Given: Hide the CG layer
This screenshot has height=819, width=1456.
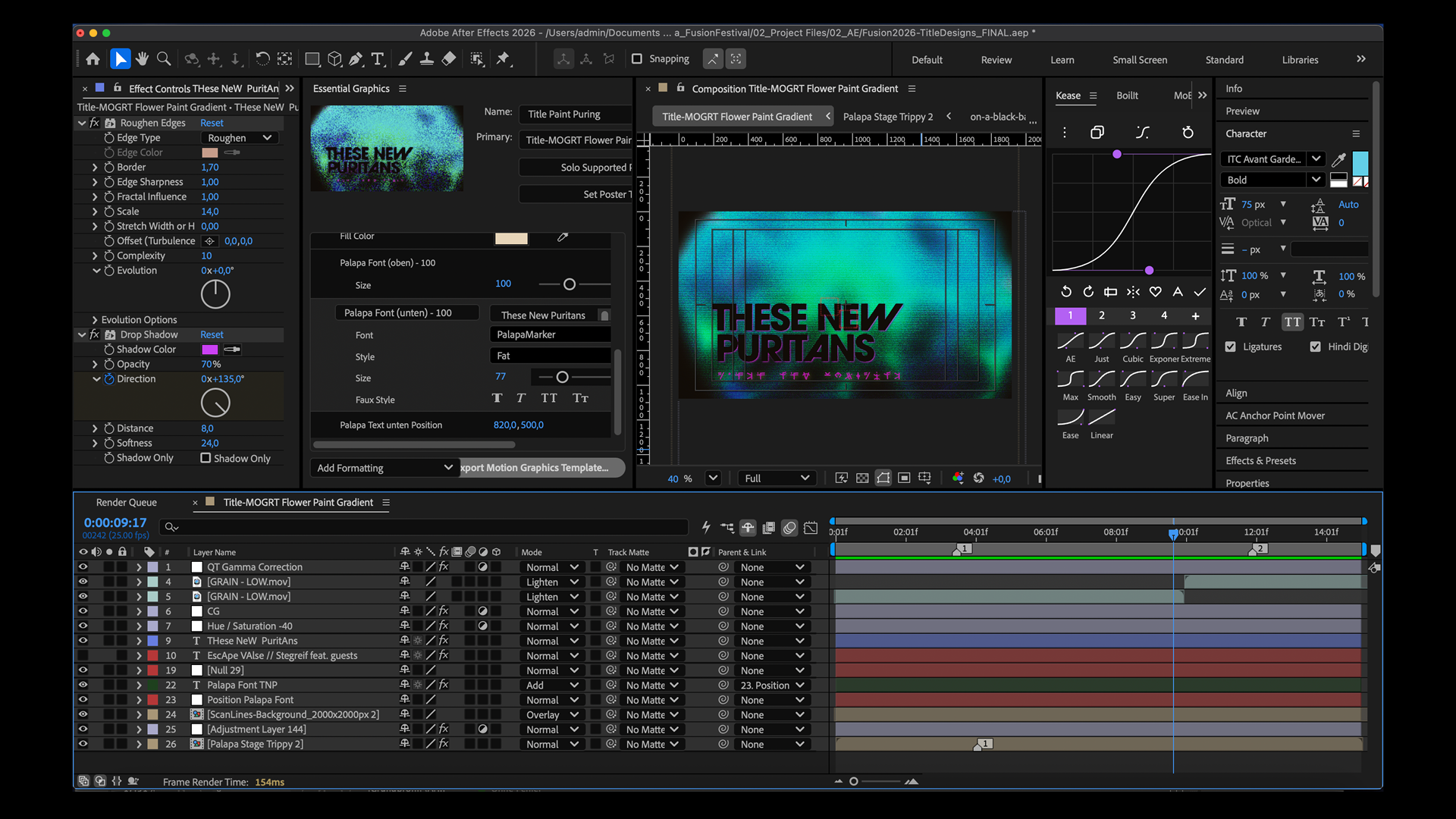Looking at the screenshot, I should [83, 611].
